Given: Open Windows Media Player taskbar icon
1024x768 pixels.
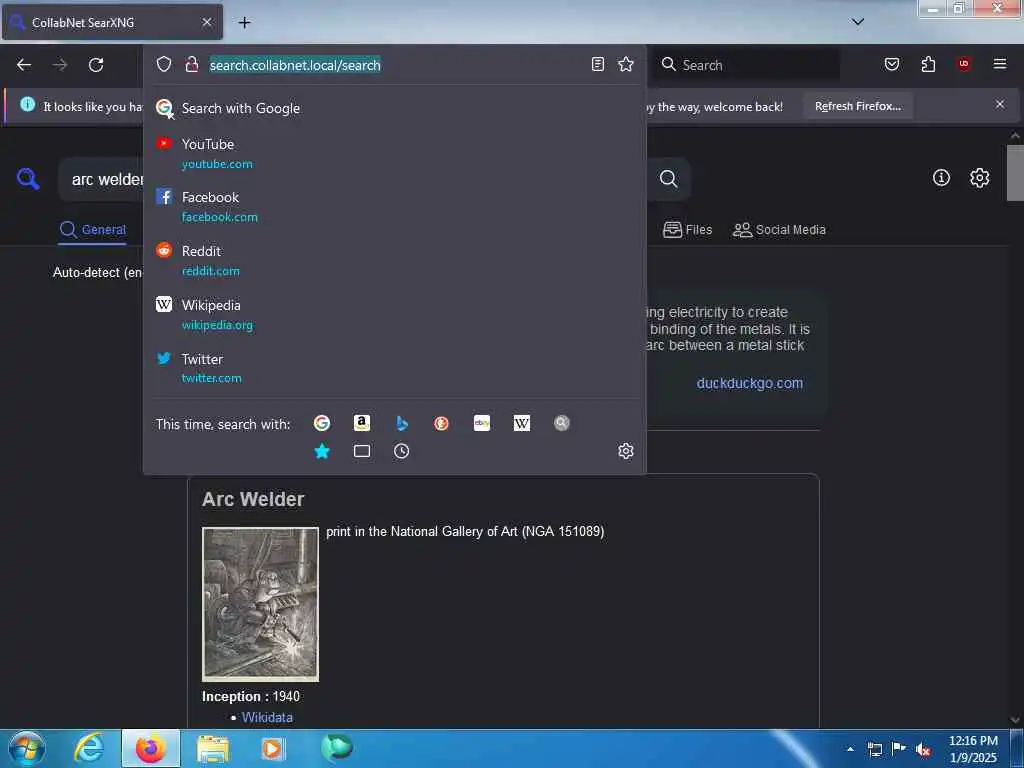Looking at the screenshot, I should coord(272,748).
